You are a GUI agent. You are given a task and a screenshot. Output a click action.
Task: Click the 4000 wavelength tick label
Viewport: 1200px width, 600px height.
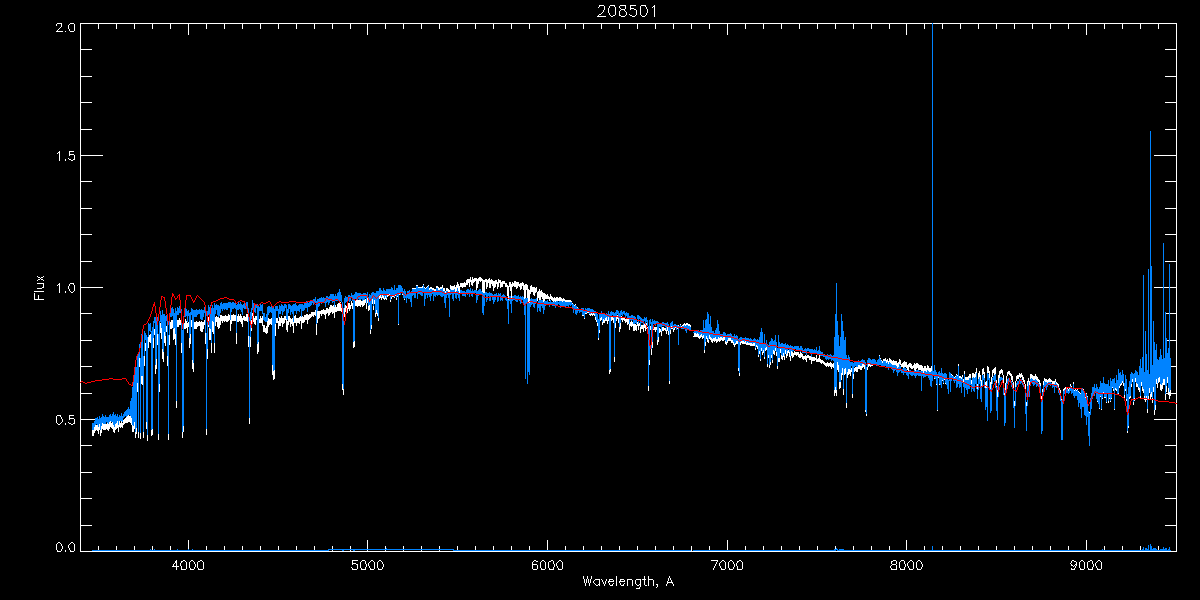point(188,565)
